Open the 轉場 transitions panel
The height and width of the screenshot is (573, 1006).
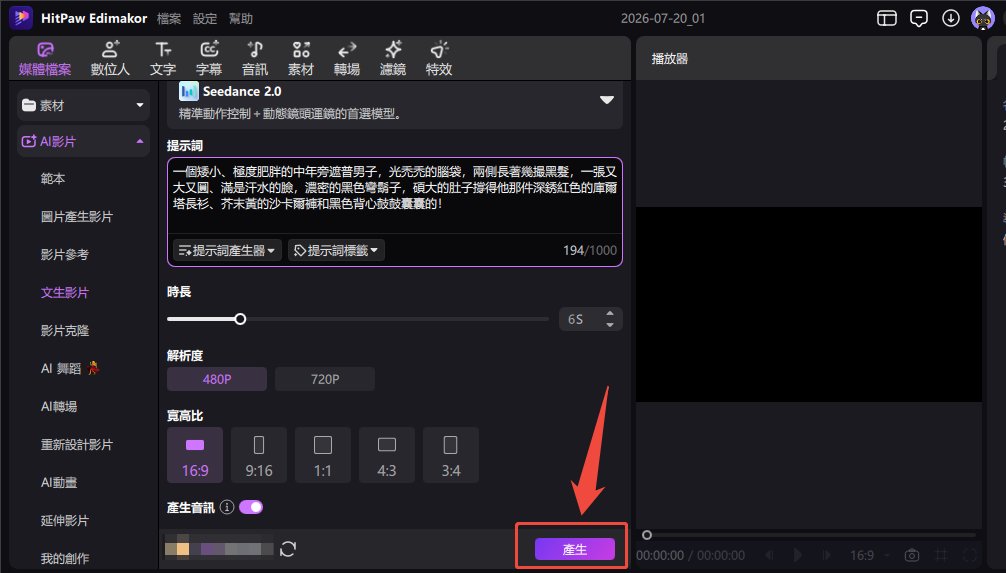pyautogui.click(x=347, y=58)
